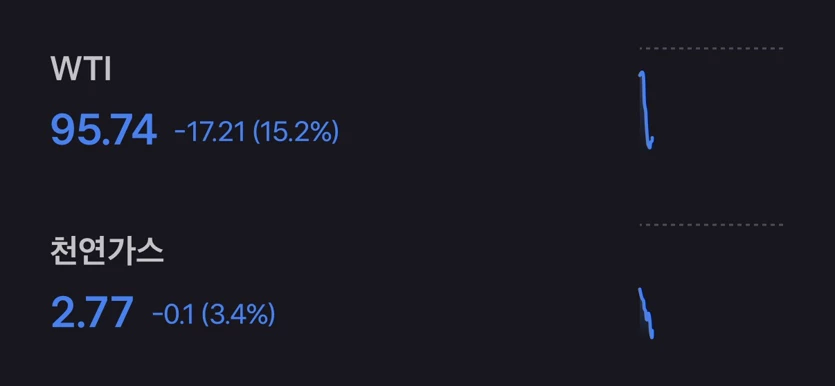Click the starting peak of WTI sparkline

pyautogui.click(x=642, y=73)
